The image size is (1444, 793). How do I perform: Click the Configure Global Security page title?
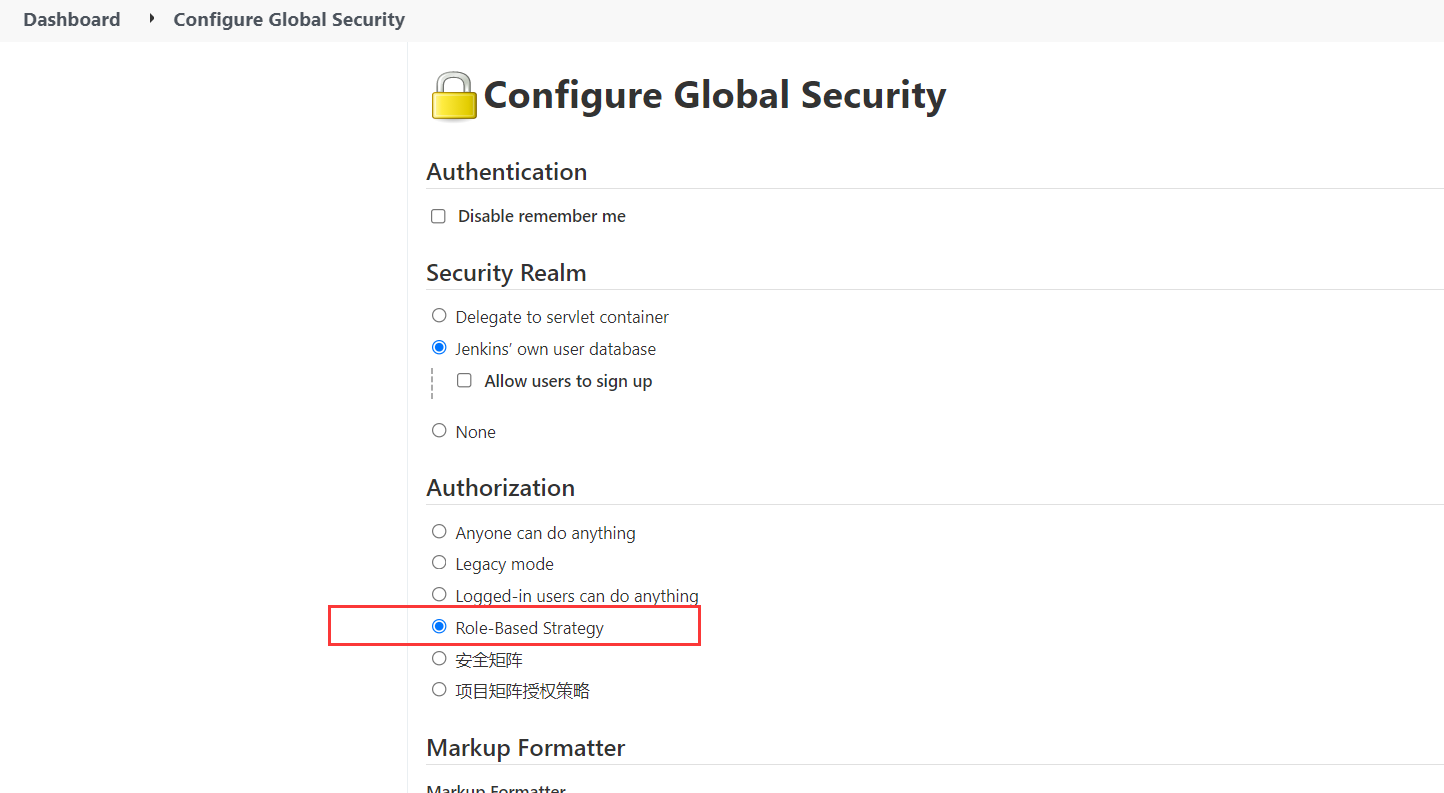pos(714,96)
